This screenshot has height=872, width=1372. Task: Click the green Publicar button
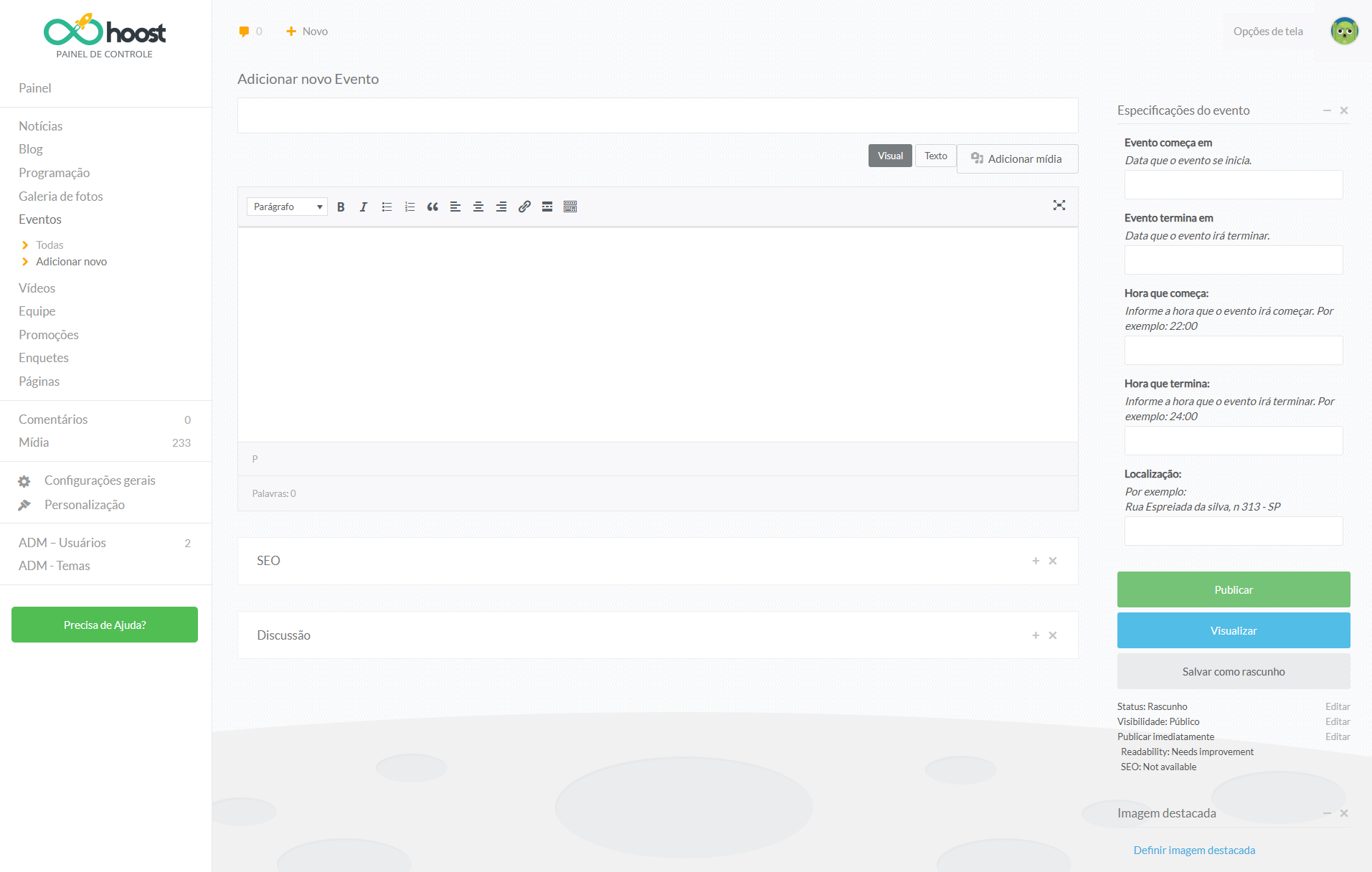click(x=1233, y=589)
